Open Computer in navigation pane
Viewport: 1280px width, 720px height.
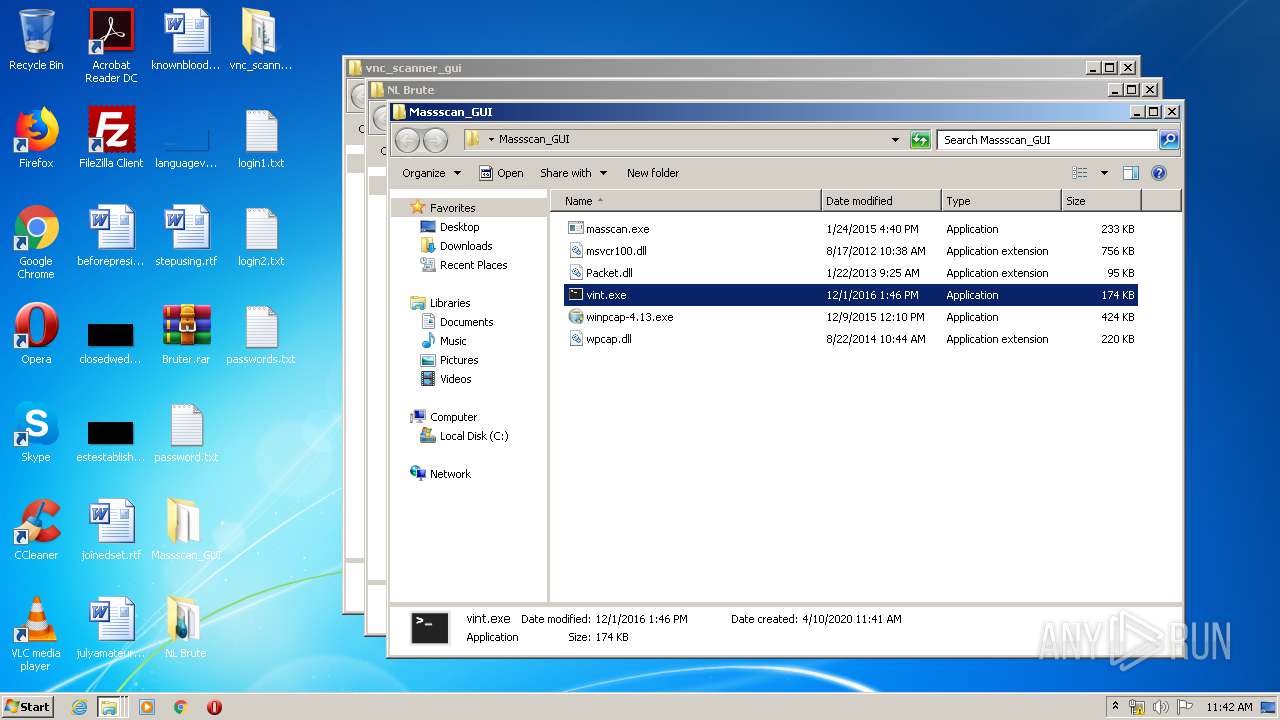pyautogui.click(x=443, y=417)
